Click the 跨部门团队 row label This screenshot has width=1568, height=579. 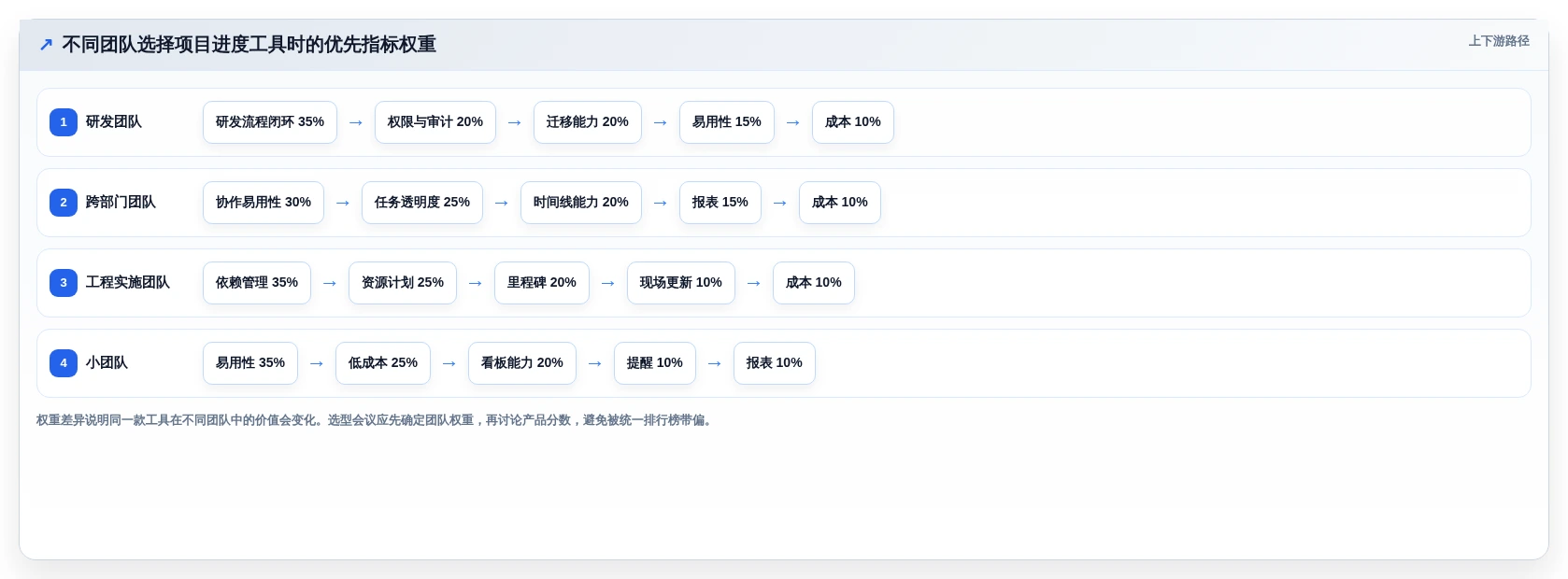pyautogui.click(x=121, y=203)
